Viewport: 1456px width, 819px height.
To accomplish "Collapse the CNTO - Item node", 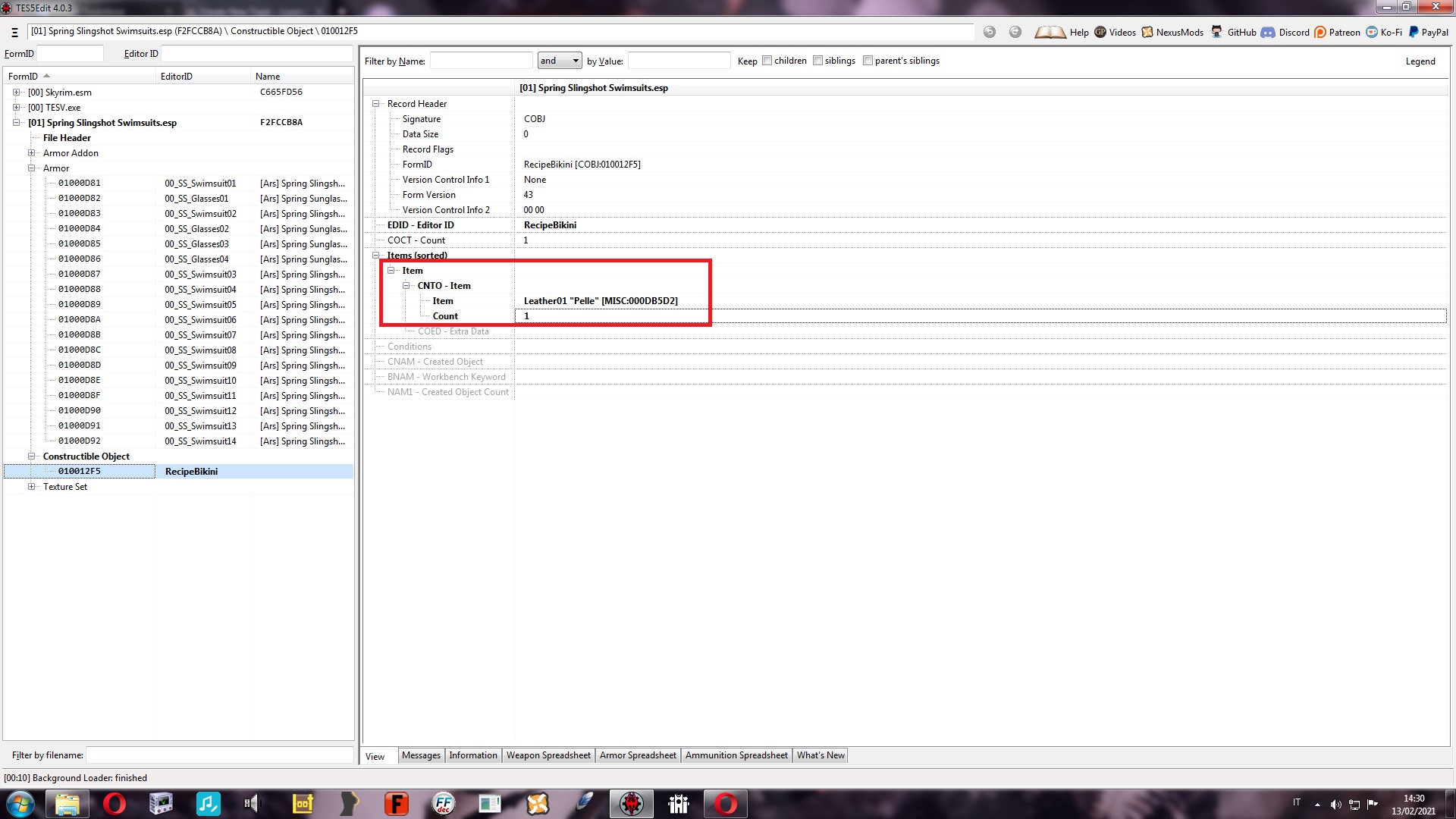I will (406, 286).
